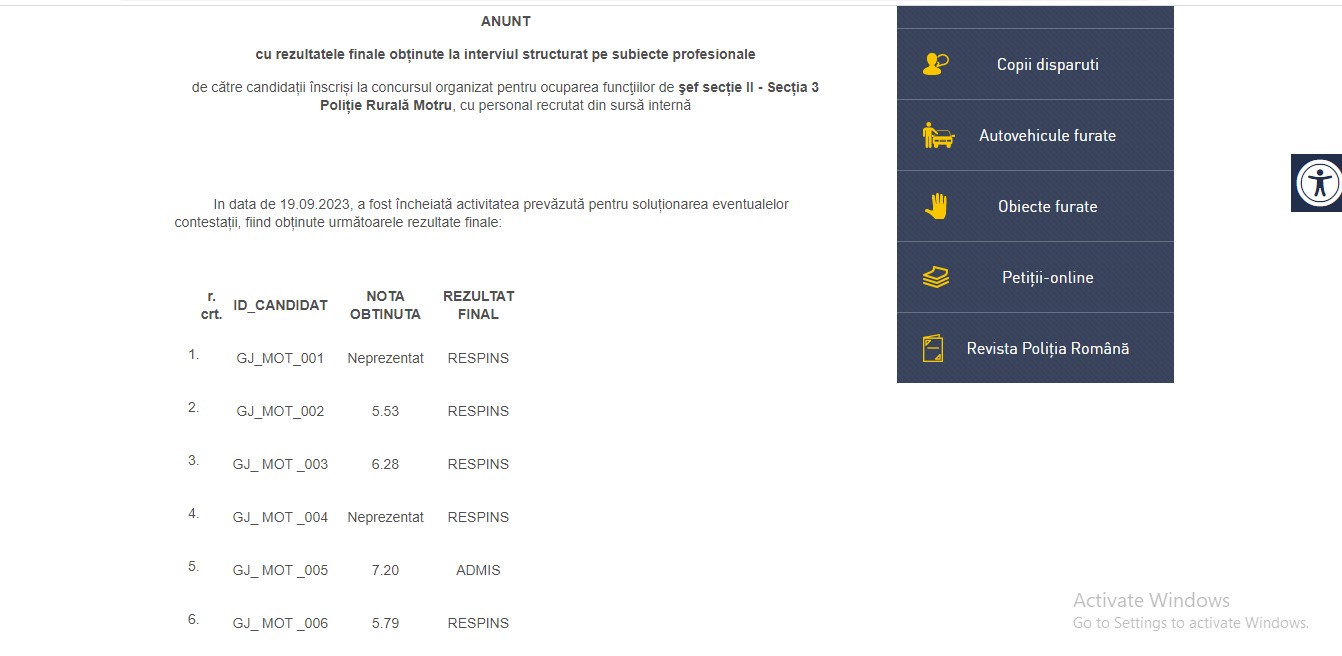The image size is (1342, 656).
Task: Open the Copii disparuti link
Action: (x=1047, y=65)
